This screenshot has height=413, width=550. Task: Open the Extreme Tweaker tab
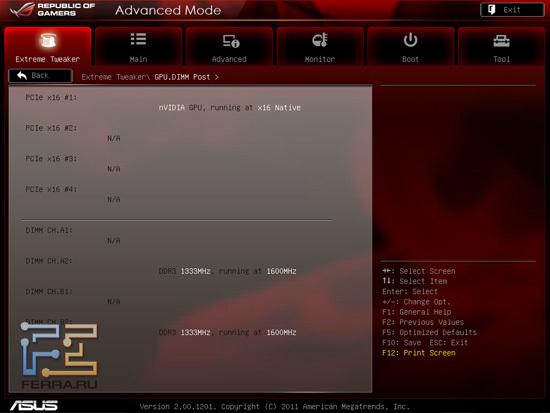point(48,46)
